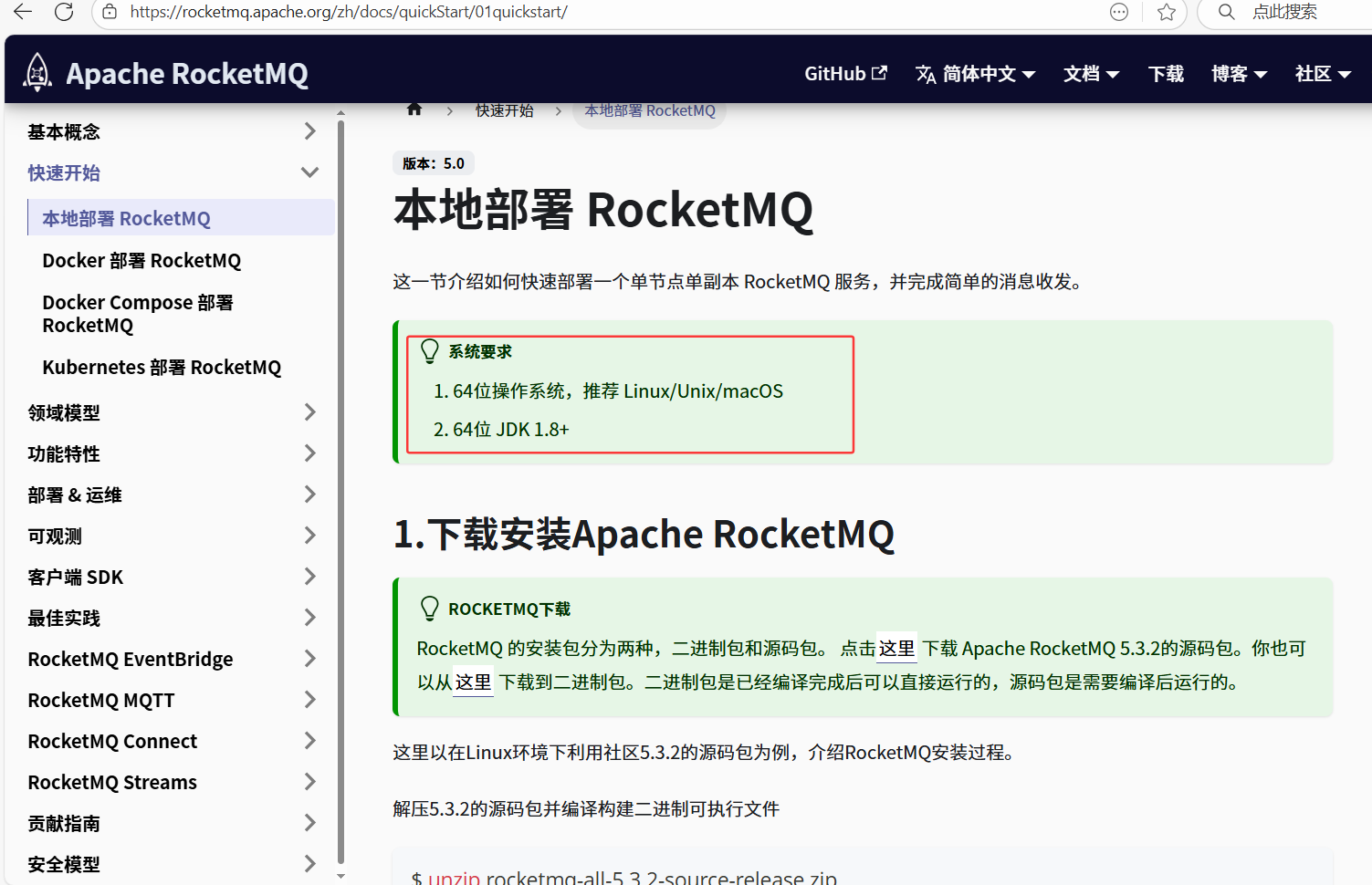Open Kubernetes 部署 RocketMQ page

162,368
